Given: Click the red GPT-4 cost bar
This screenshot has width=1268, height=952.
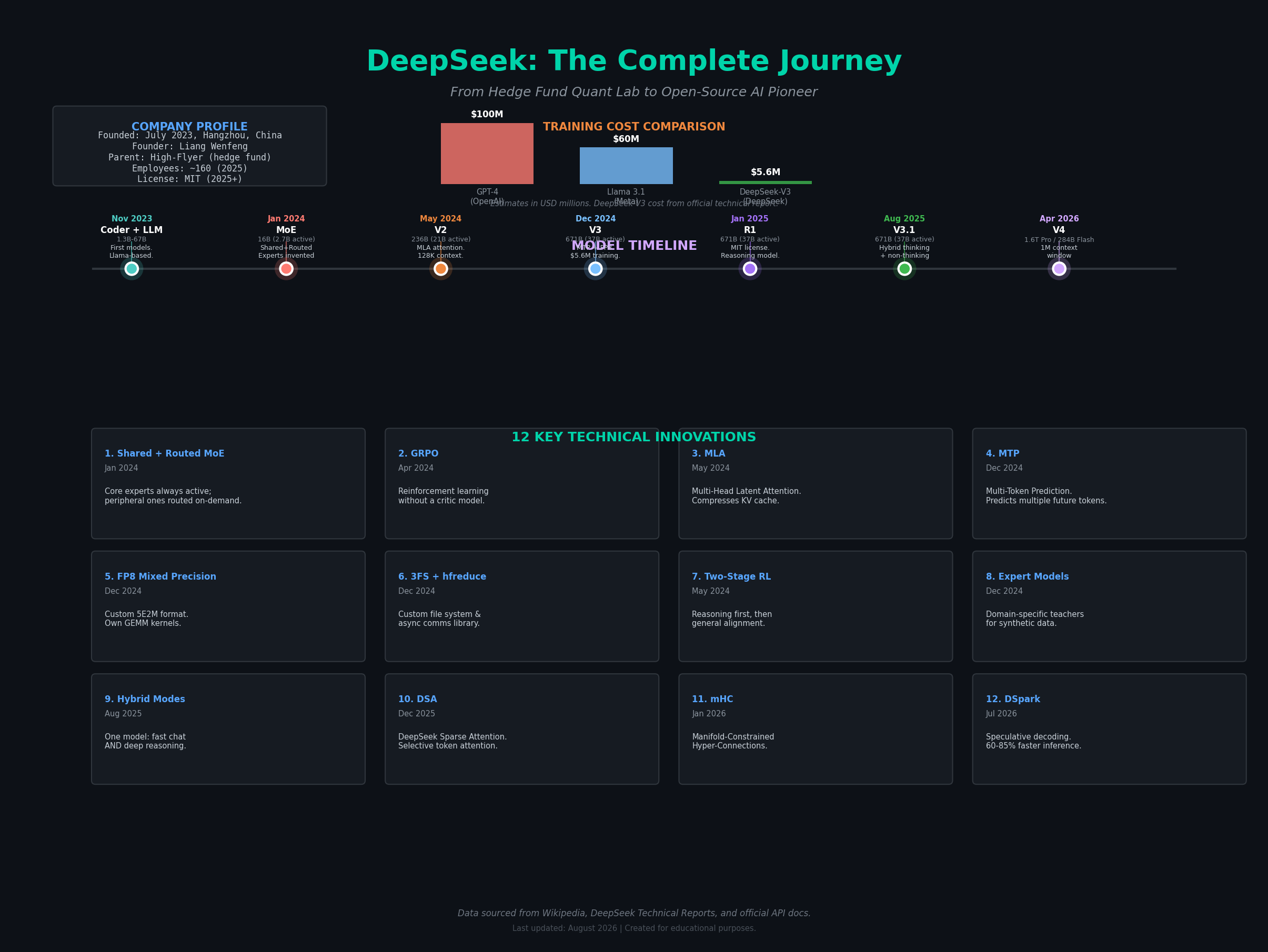Looking at the screenshot, I should click(x=487, y=154).
